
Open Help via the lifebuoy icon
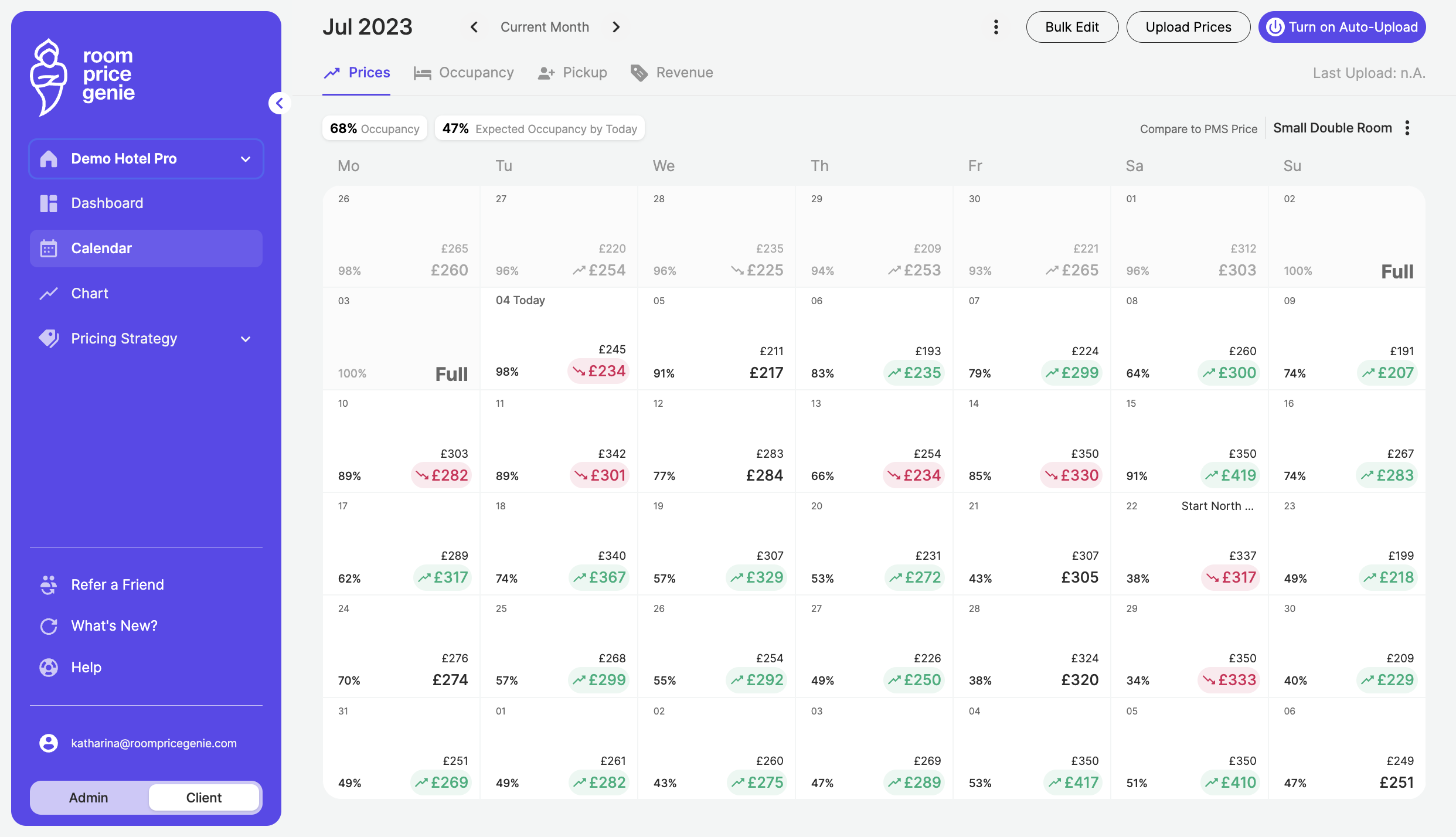49,668
